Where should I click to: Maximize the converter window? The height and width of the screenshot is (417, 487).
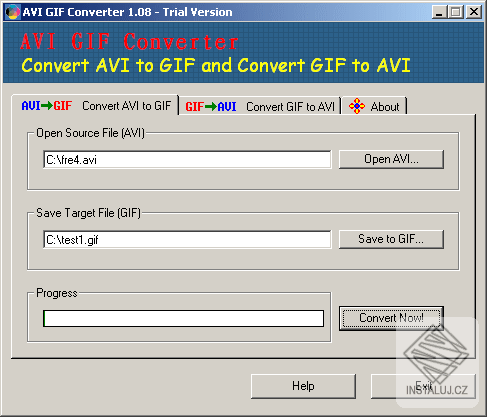456,12
